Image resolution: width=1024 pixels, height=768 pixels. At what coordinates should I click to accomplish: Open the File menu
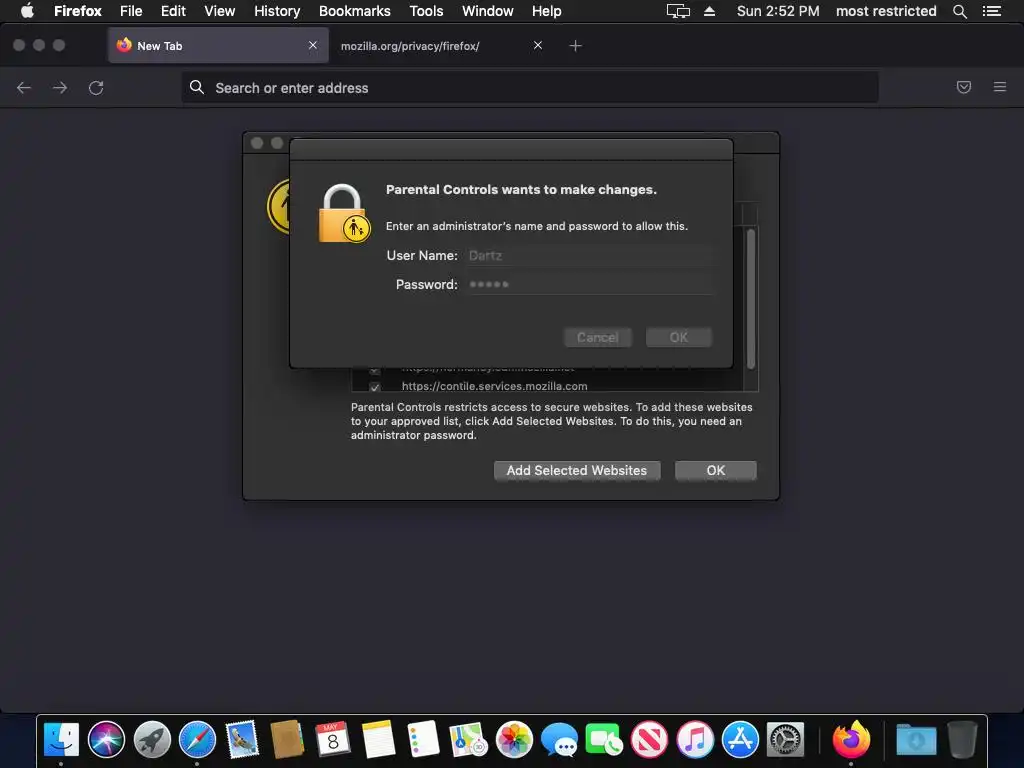pos(131,11)
